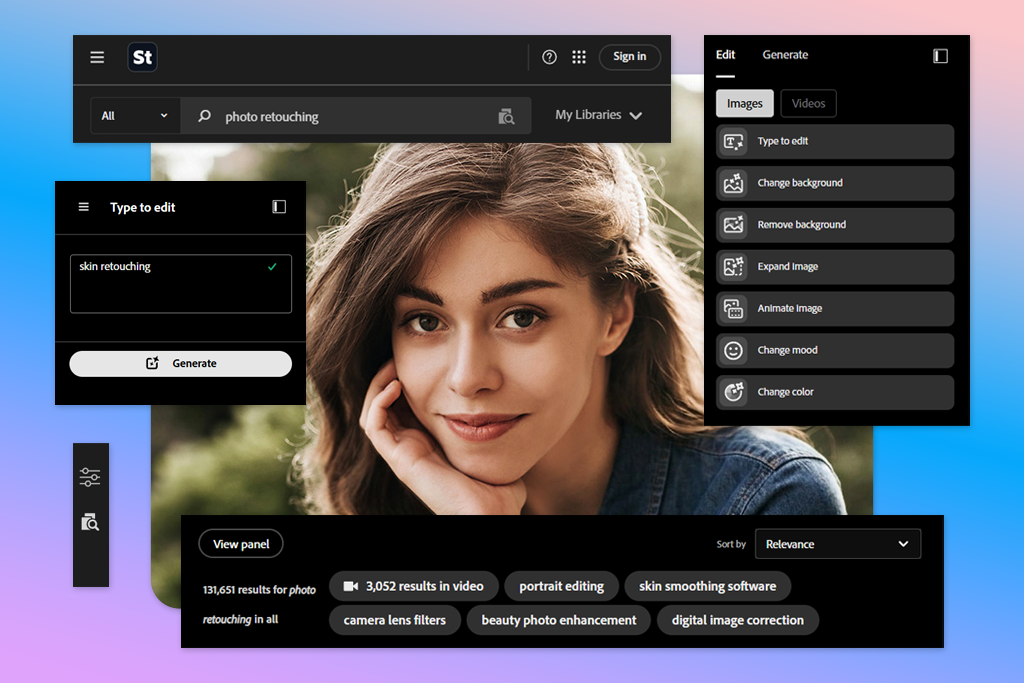Click the photo retouching search field

tap(356, 116)
